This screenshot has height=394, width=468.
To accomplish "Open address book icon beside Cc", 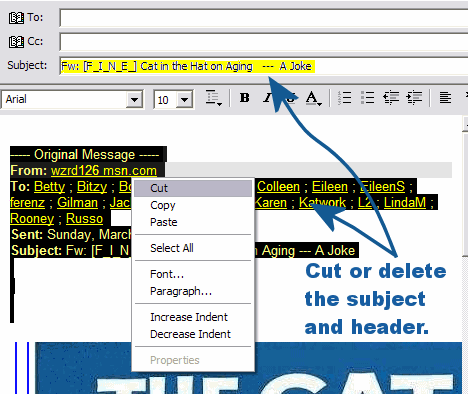I will pyautogui.click(x=16, y=42).
